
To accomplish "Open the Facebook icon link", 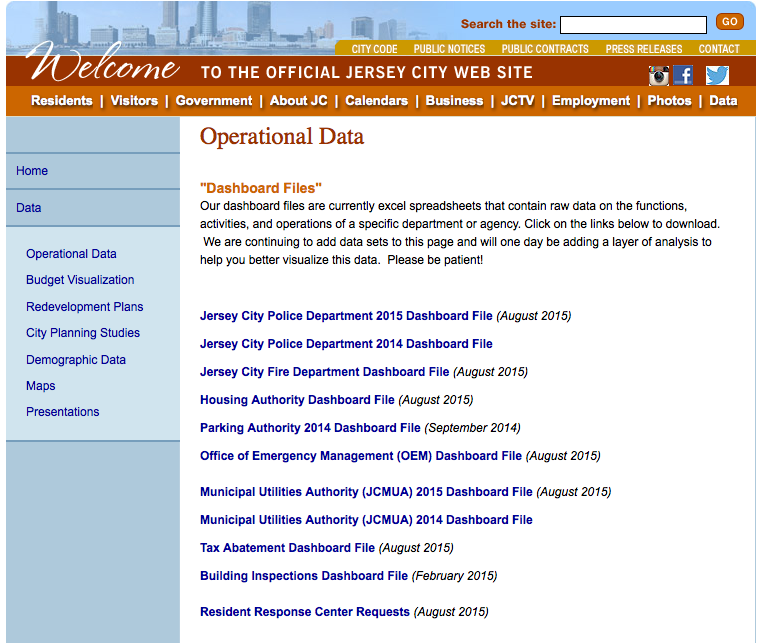I will click(683, 75).
